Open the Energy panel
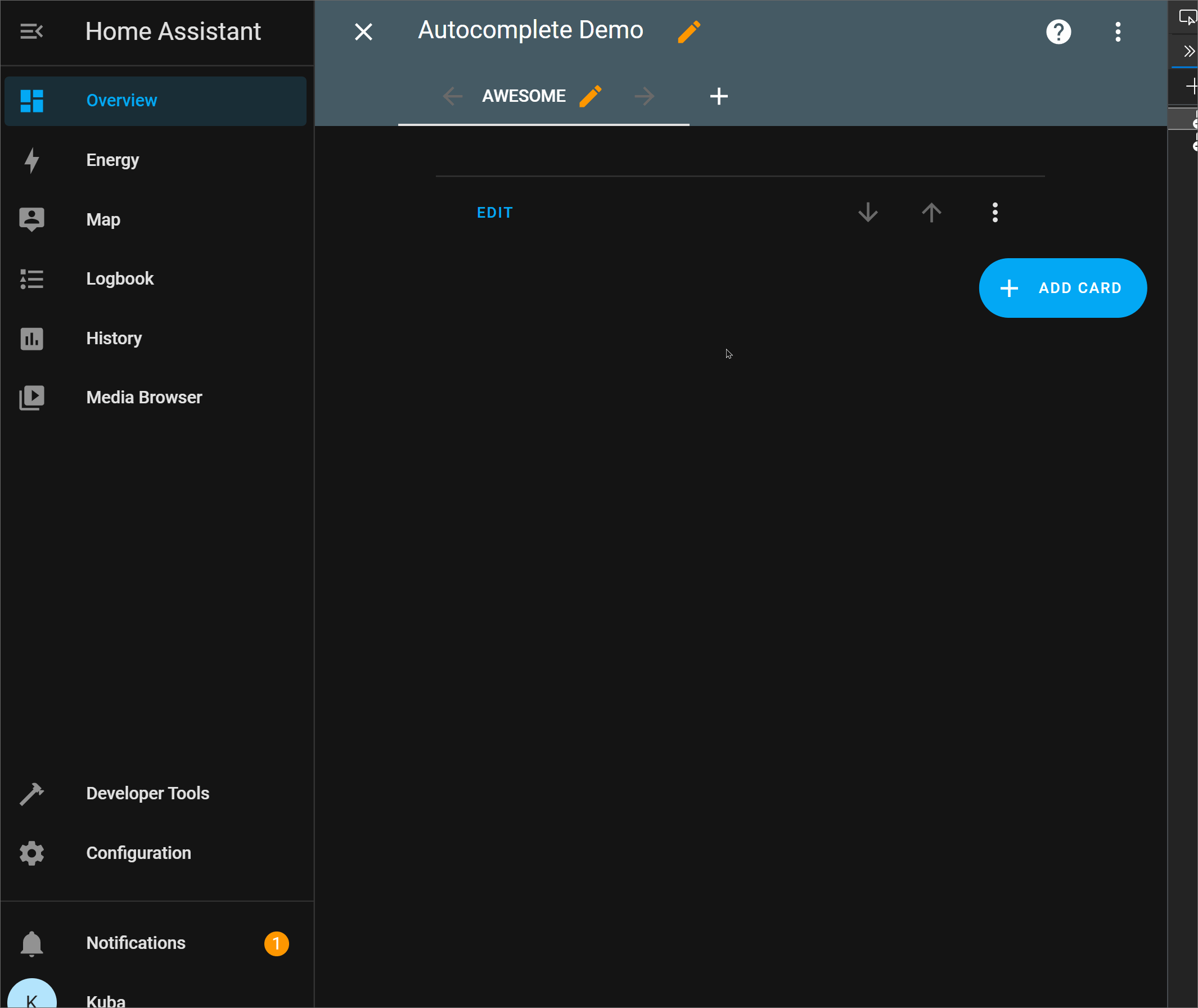The image size is (1198, 1008). [112, 160]
